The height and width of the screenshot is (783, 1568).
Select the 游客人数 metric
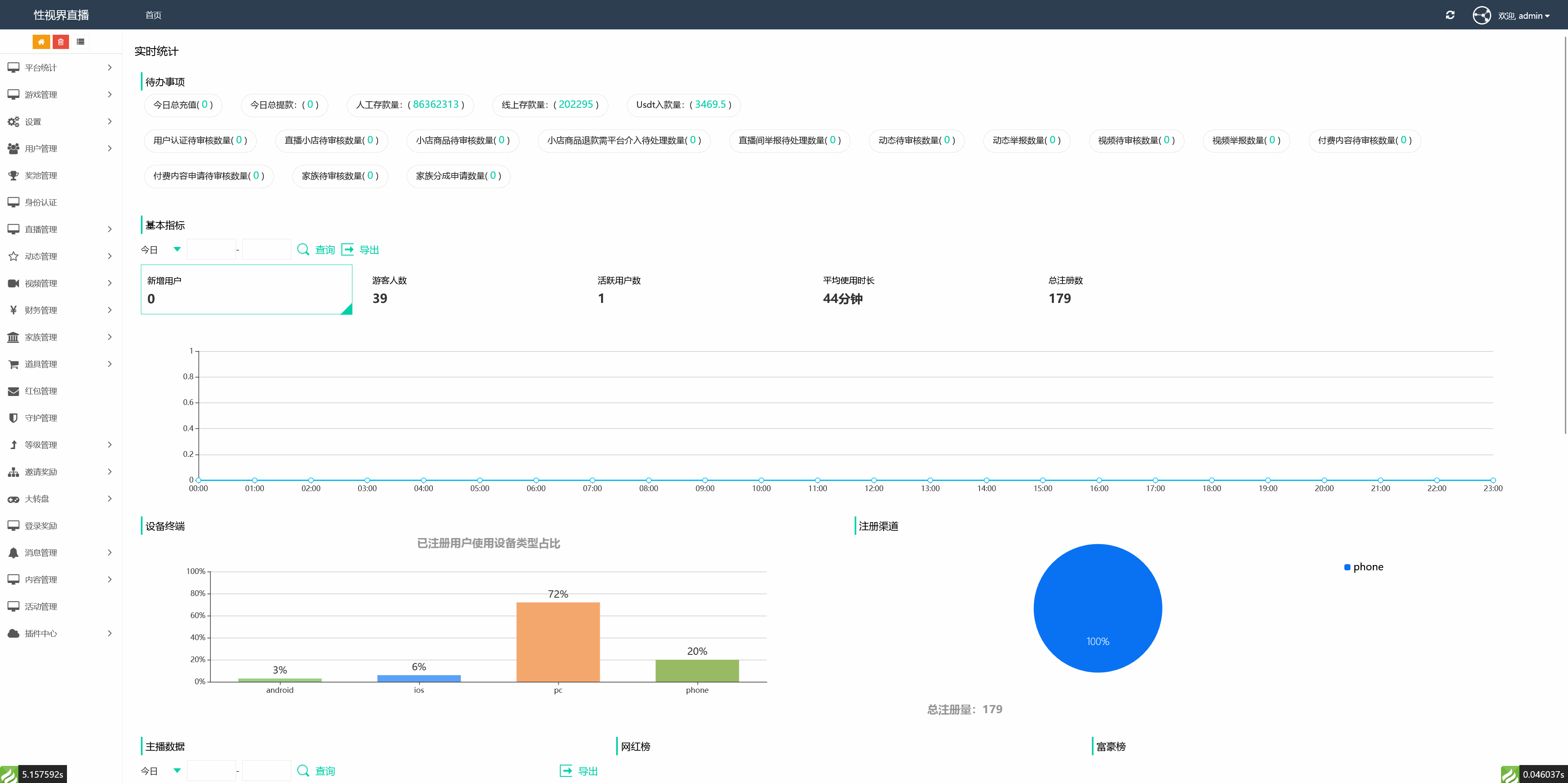tap(390, 289)
